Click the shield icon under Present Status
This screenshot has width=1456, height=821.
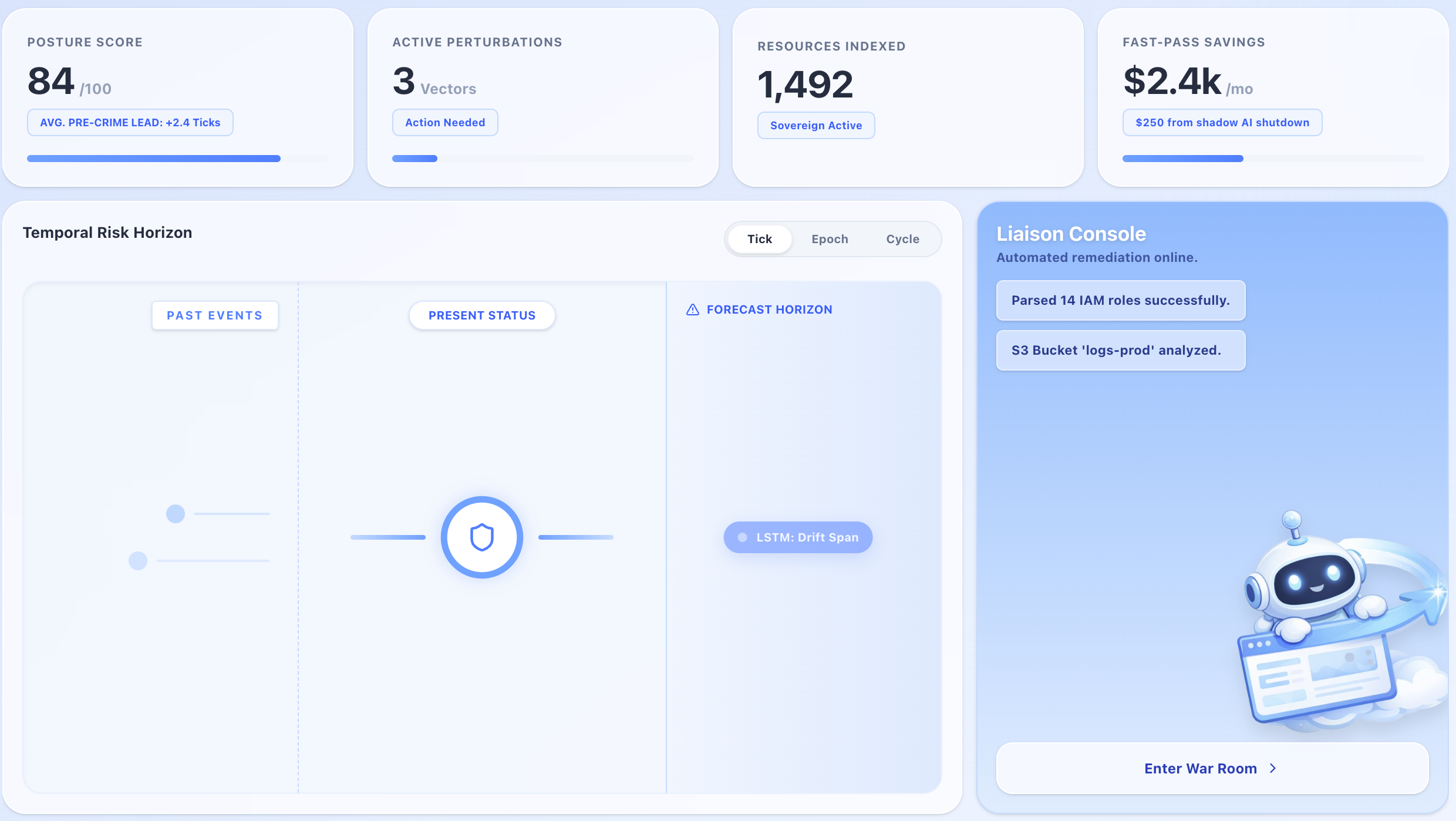[x=481, y=537]
